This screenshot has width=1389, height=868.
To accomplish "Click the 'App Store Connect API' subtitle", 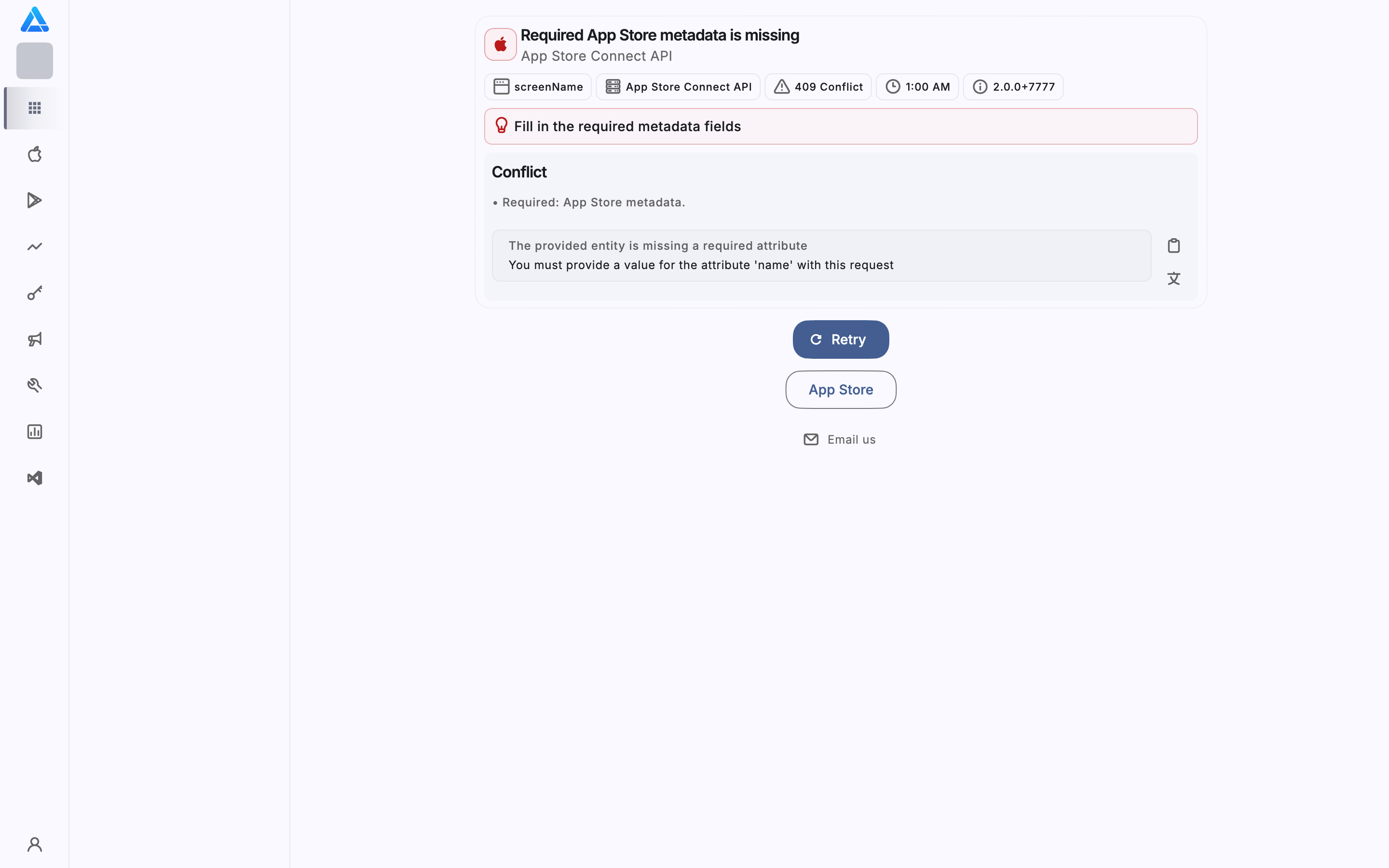I will point(596,56).
